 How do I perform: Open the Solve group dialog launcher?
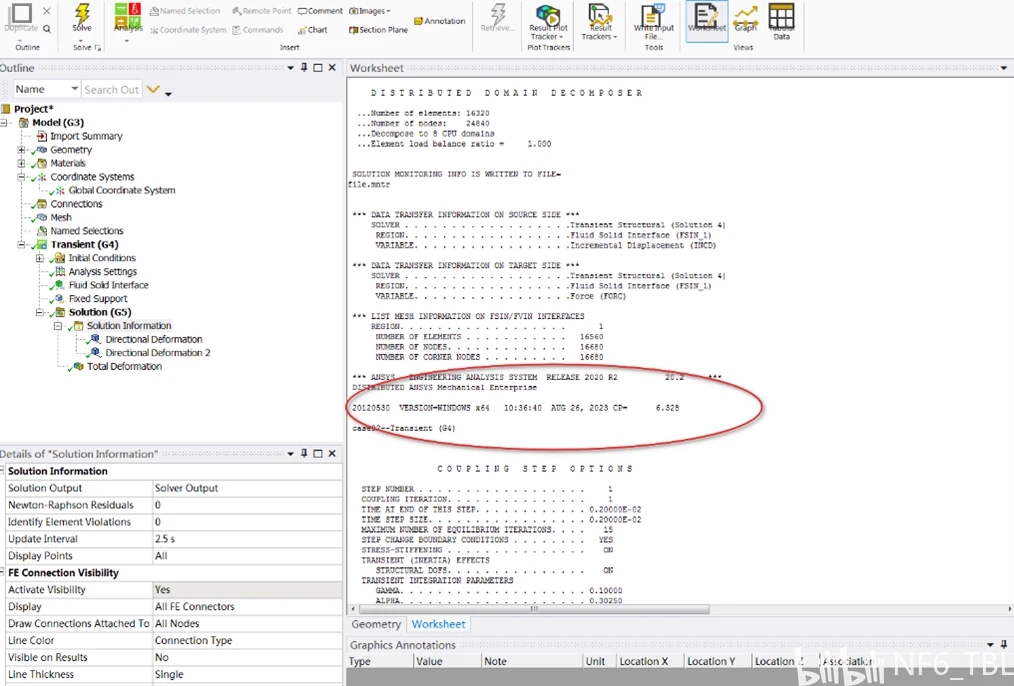point(98,47)
